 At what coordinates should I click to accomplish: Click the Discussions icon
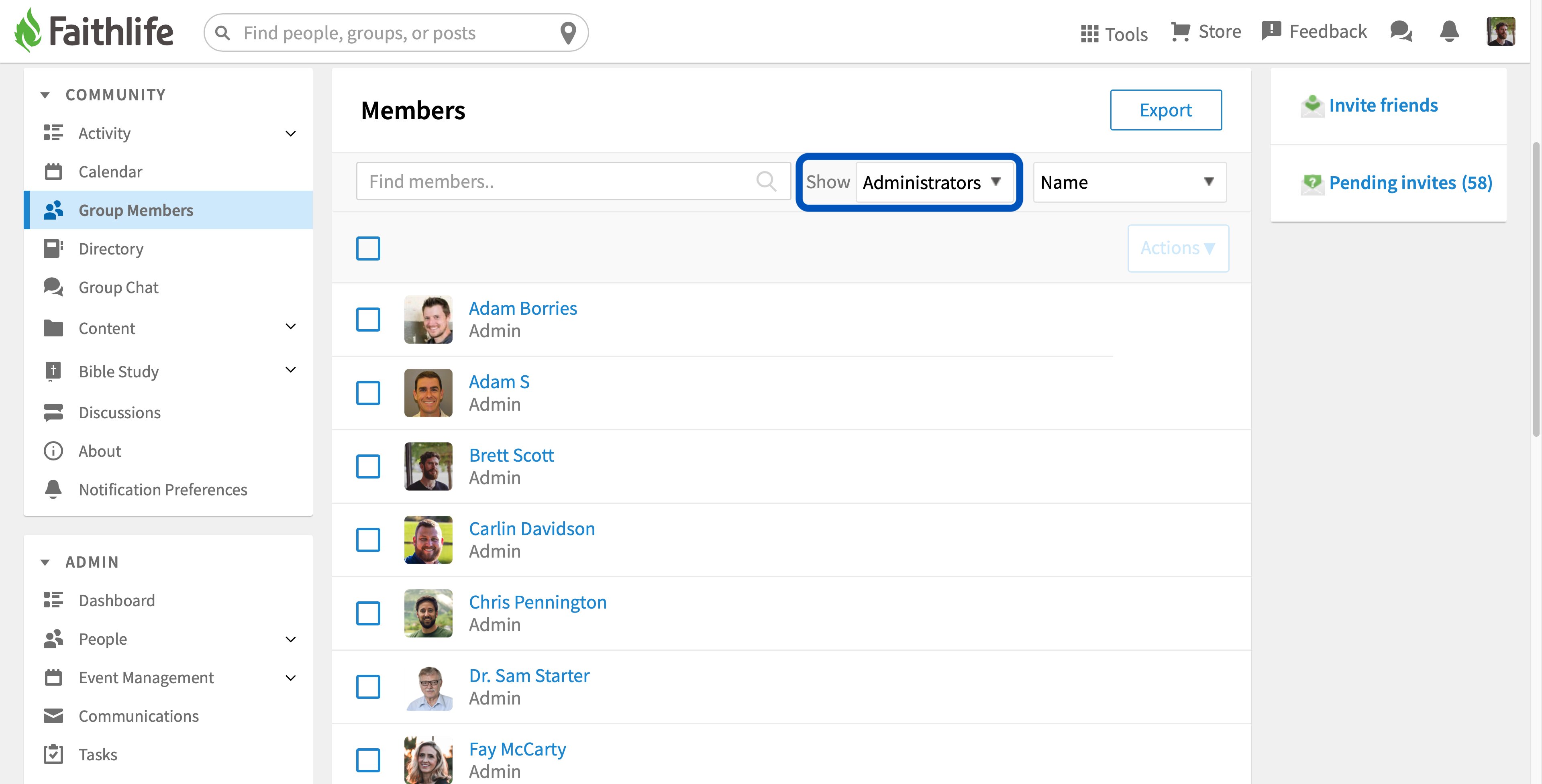click(x=53, y=412)
